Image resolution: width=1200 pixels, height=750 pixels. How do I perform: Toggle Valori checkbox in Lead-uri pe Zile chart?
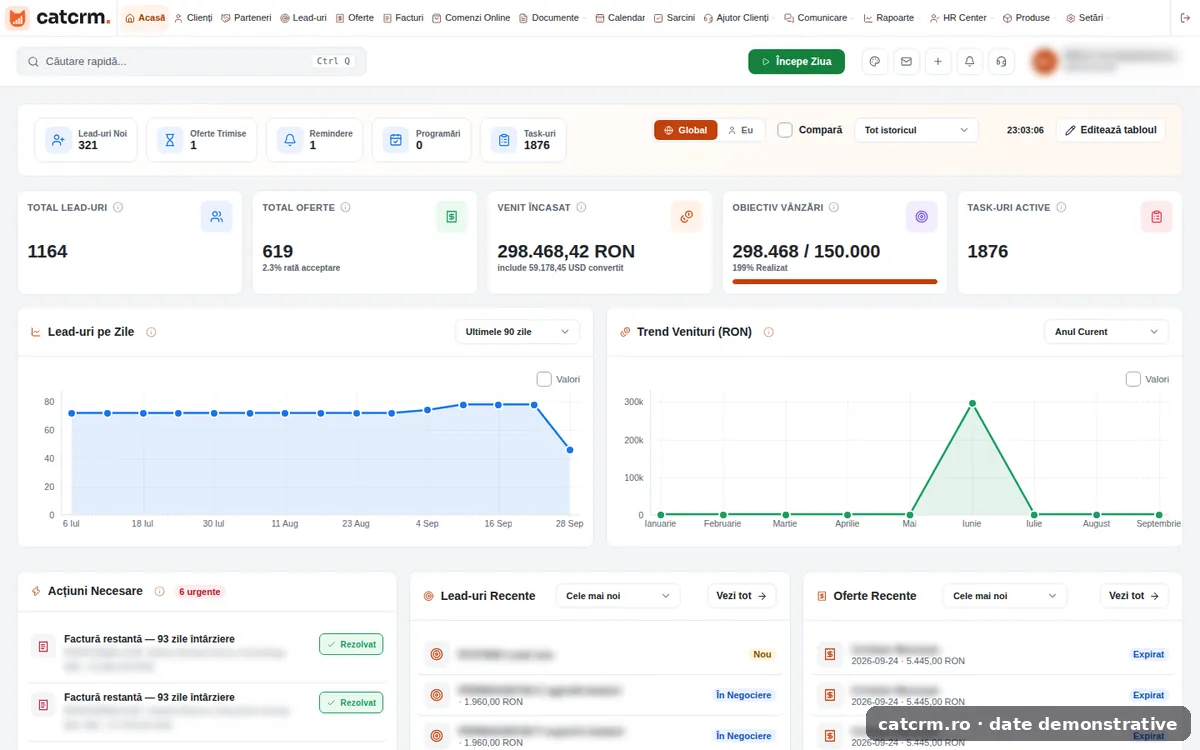(x=544, y=379)
